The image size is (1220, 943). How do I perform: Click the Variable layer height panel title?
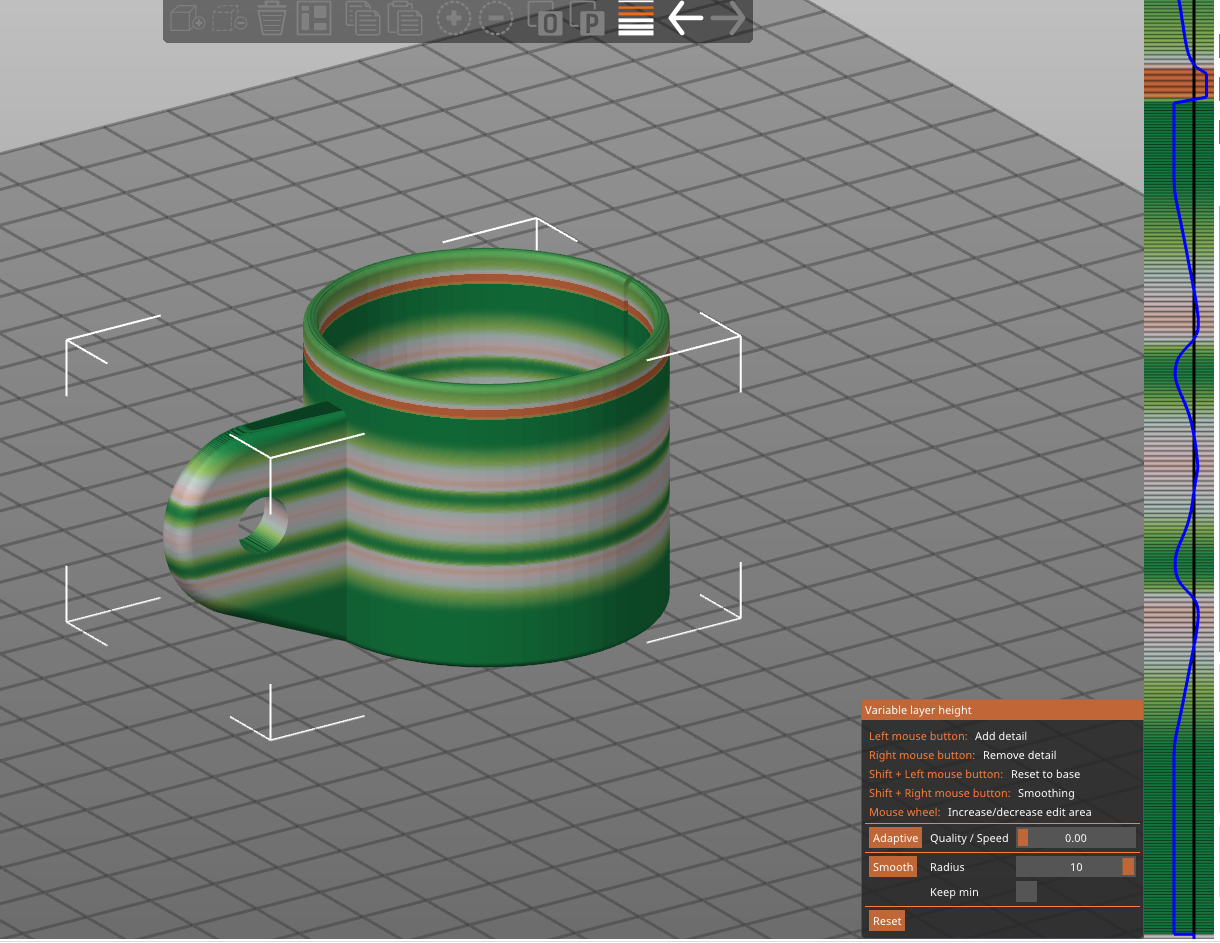click(x=918, y=710)
